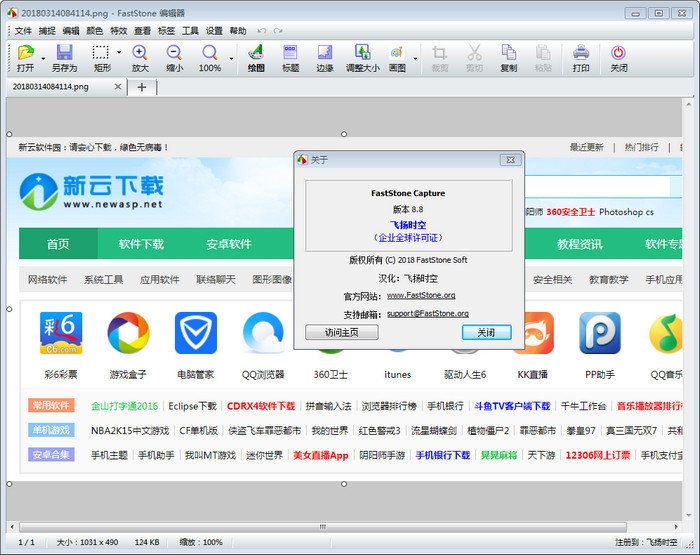Add a new tab with plus button
The width and height of the screenshot is (700, 555).
point(142,87)
